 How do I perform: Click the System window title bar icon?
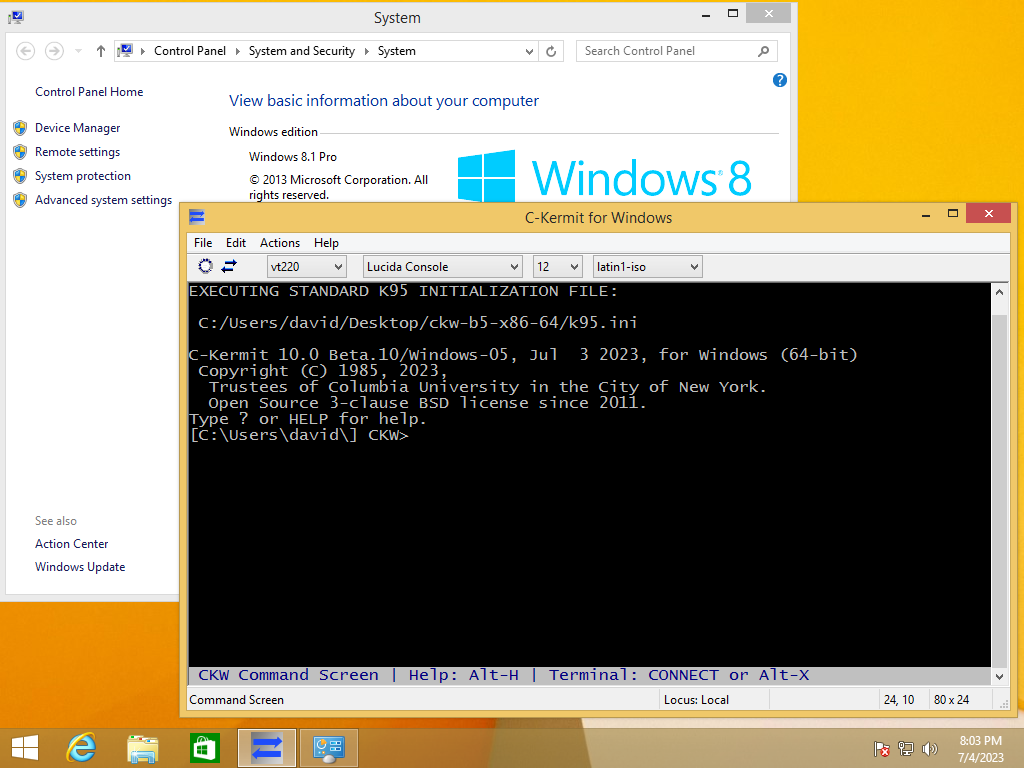click(16, 17)
